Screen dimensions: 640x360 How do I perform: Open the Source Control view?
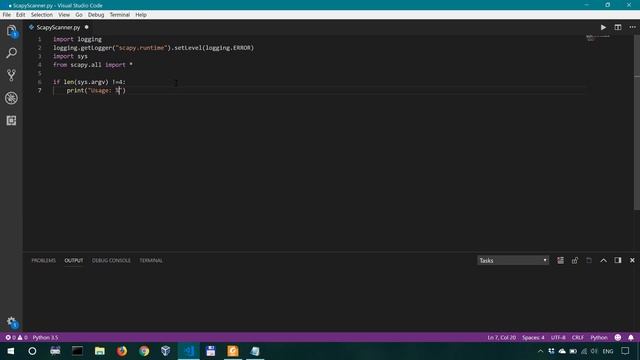point(11,75)
